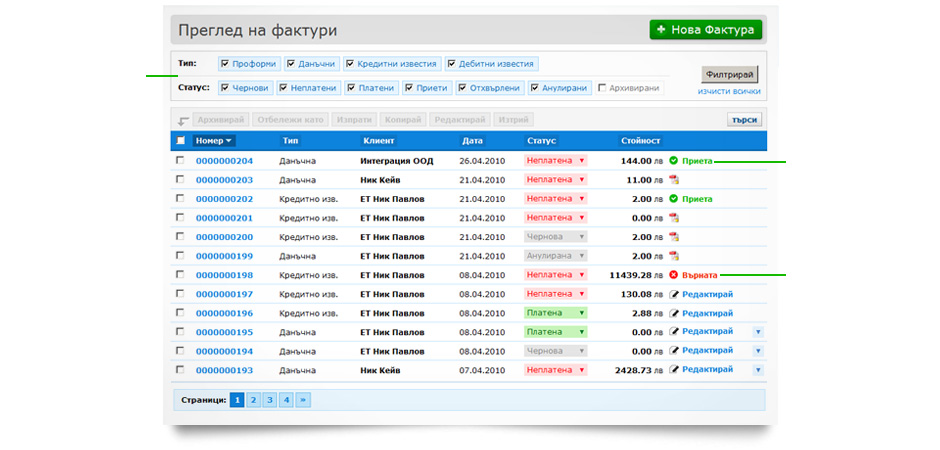This screenshot has height=450, width=940.
Task: Click the red returned icon on invoice 0000000198
Action: coord(674,275)
